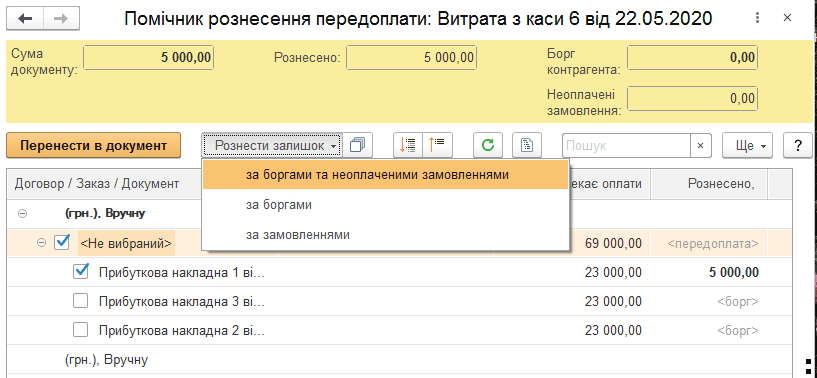This screenshot has width=817, height=378.
Task: Select the Прибуткова накладна 2 row text
Action: (x=182, y=331)
